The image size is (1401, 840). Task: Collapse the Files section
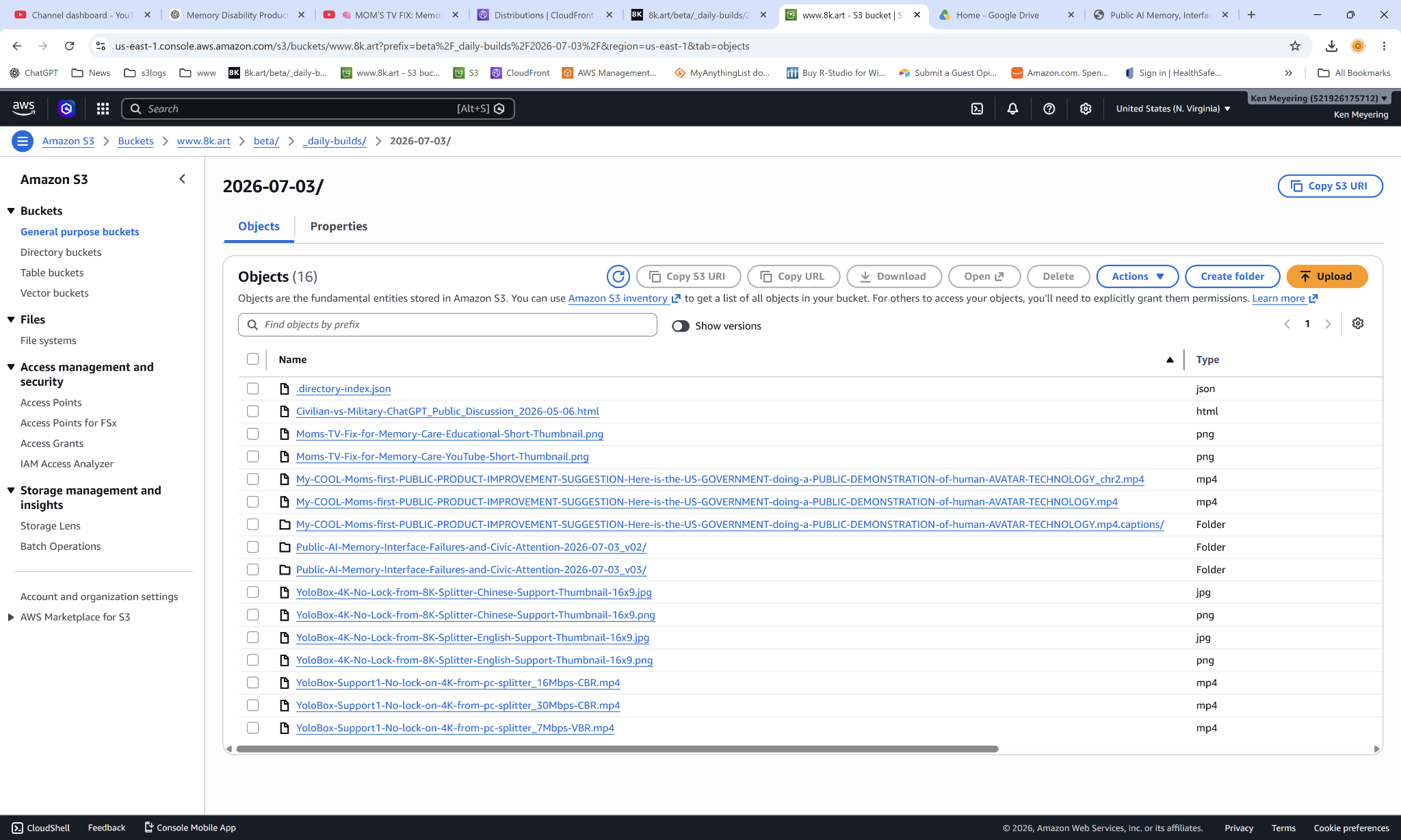(11, 319)
